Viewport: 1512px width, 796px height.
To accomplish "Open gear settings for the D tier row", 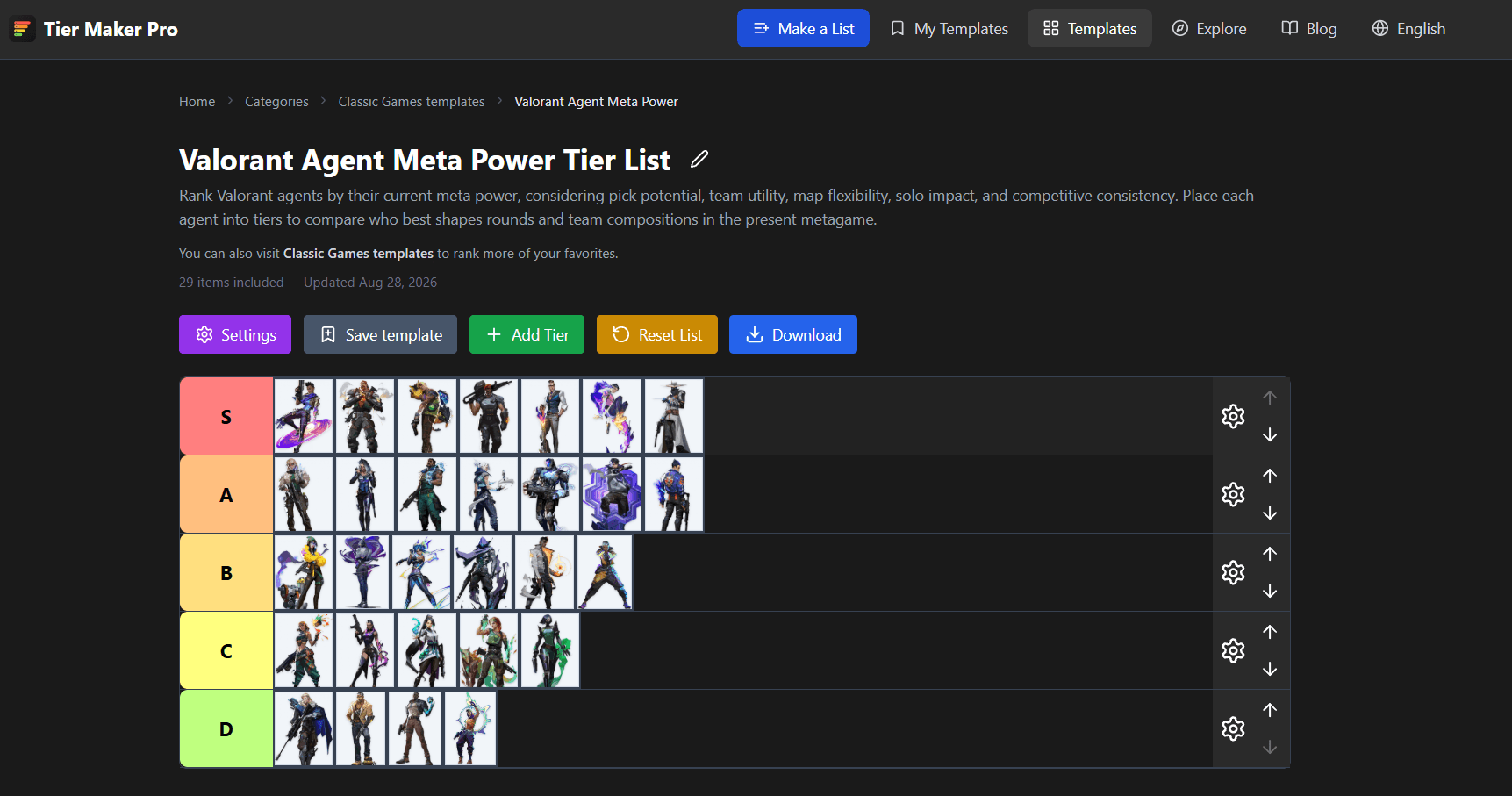I will click(x=1233, y=728).
